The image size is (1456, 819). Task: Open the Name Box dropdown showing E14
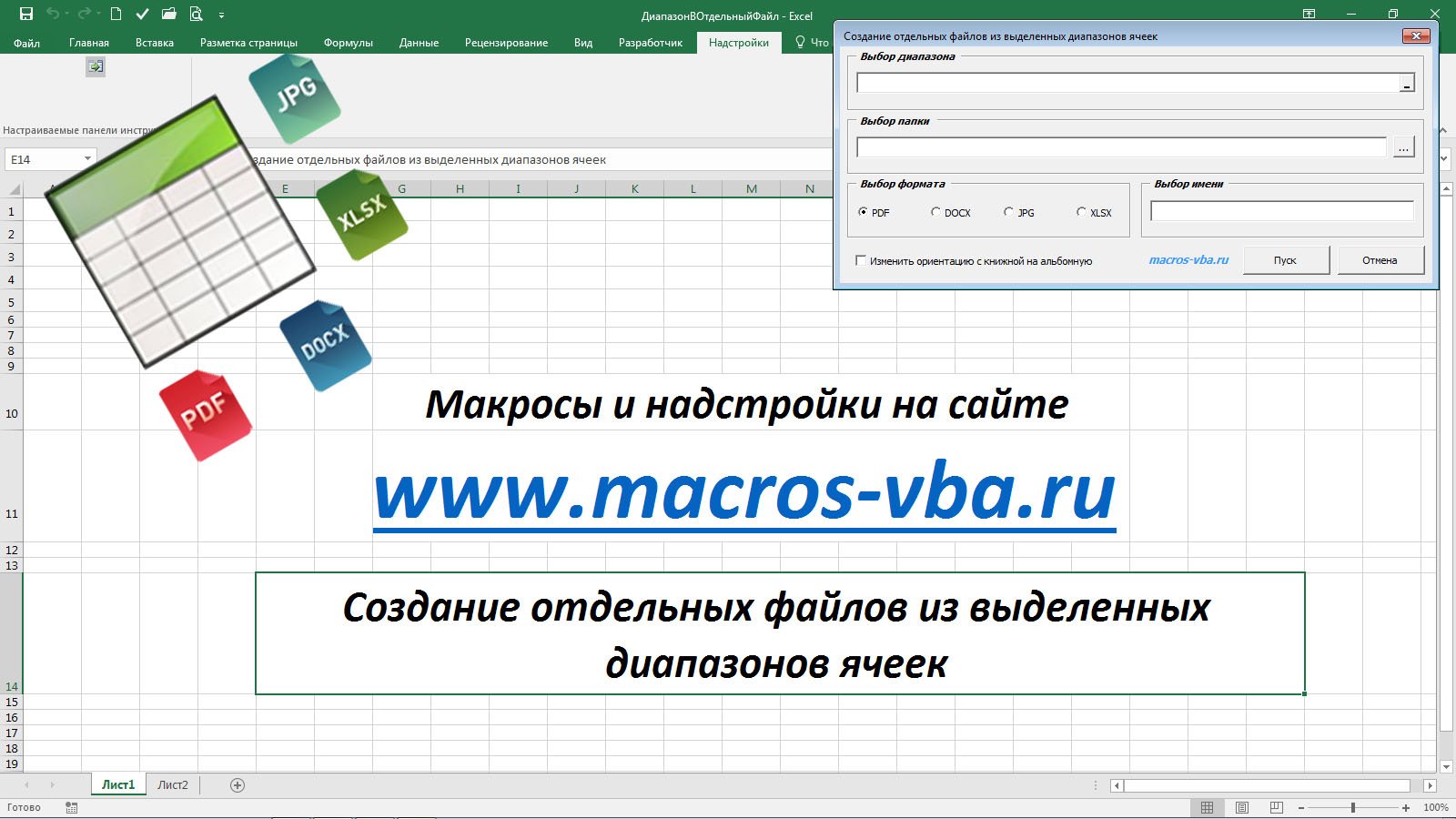point(87,157)
